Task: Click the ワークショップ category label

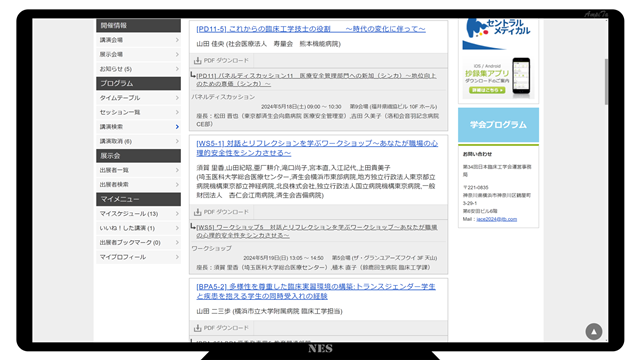Action: pos(211,249)
